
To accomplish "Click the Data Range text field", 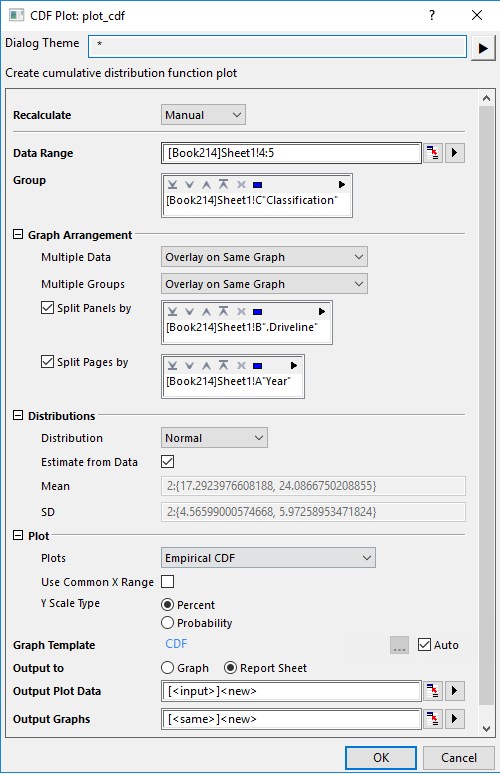I will [291, 153].
